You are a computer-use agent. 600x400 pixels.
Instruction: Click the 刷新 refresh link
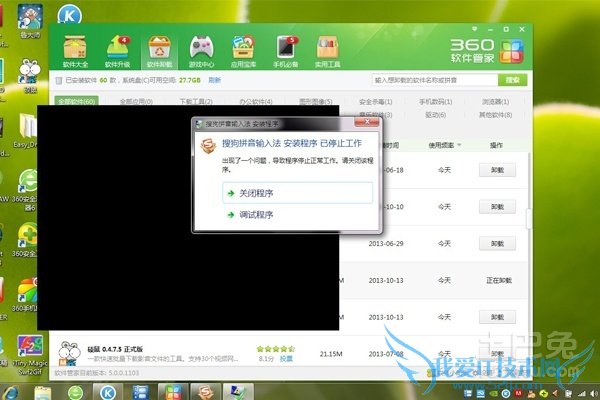click(x=215, y=80)
